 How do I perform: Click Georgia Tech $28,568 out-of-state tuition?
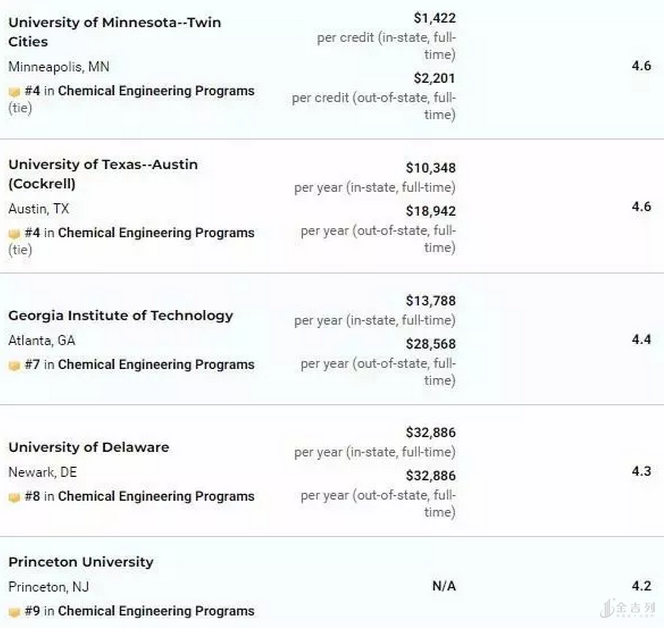[x=430, y=344]
